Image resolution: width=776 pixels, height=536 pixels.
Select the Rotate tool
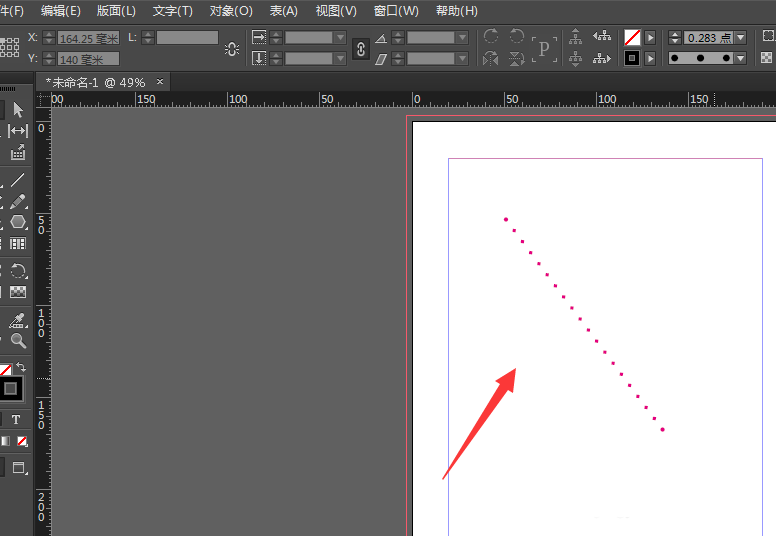(x=18, y=271)
